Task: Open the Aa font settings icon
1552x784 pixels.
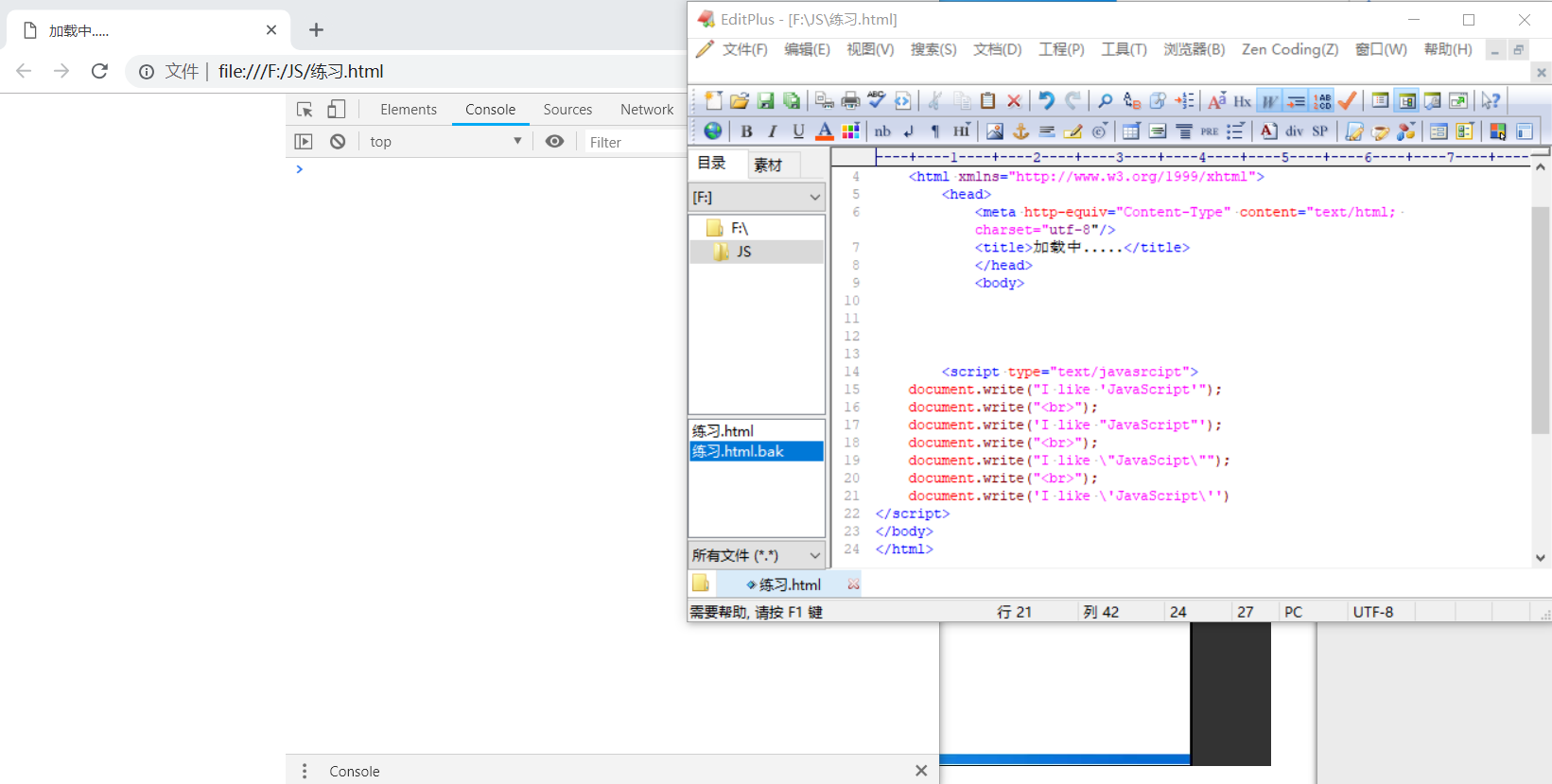Action: pos(1217,100)
